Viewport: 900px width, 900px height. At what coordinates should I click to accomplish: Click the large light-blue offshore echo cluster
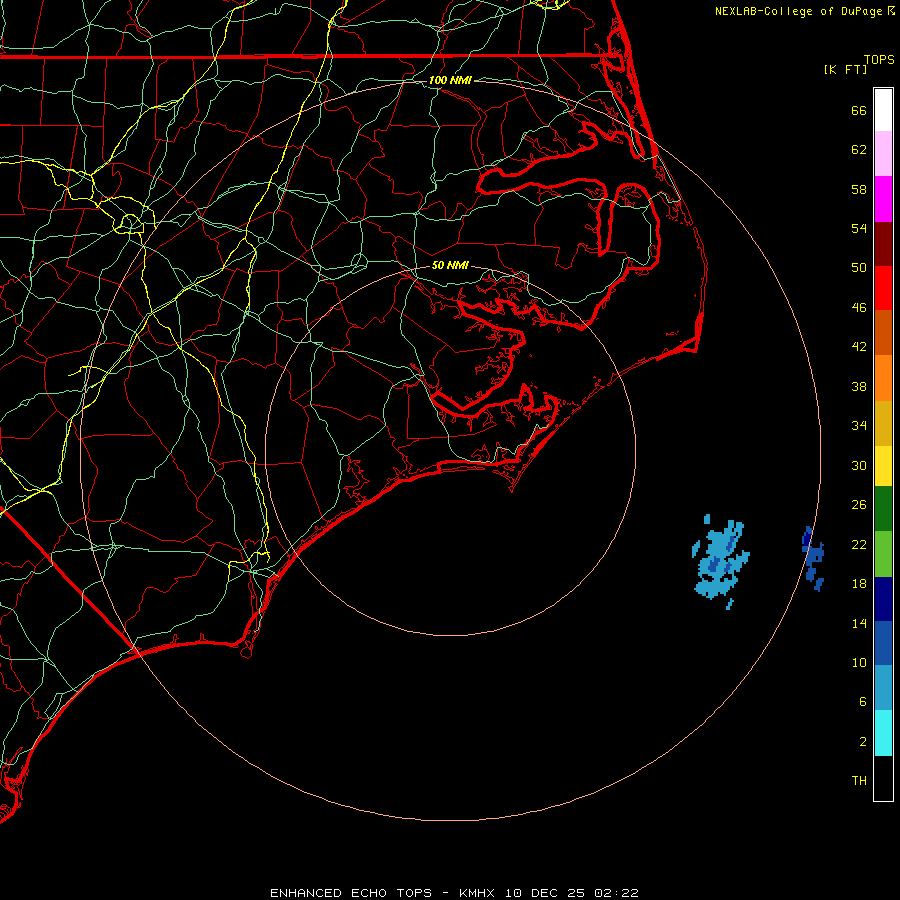click(720, 561)
